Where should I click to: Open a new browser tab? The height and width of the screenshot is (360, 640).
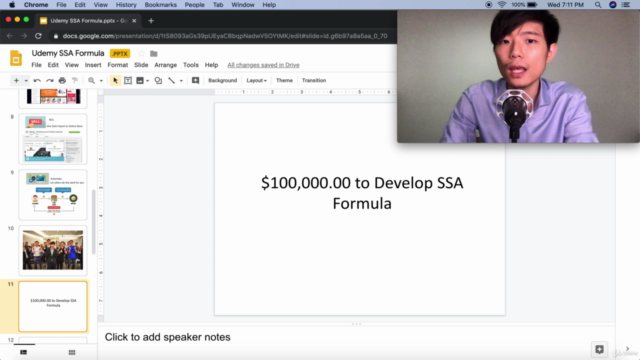coord(151,21)
